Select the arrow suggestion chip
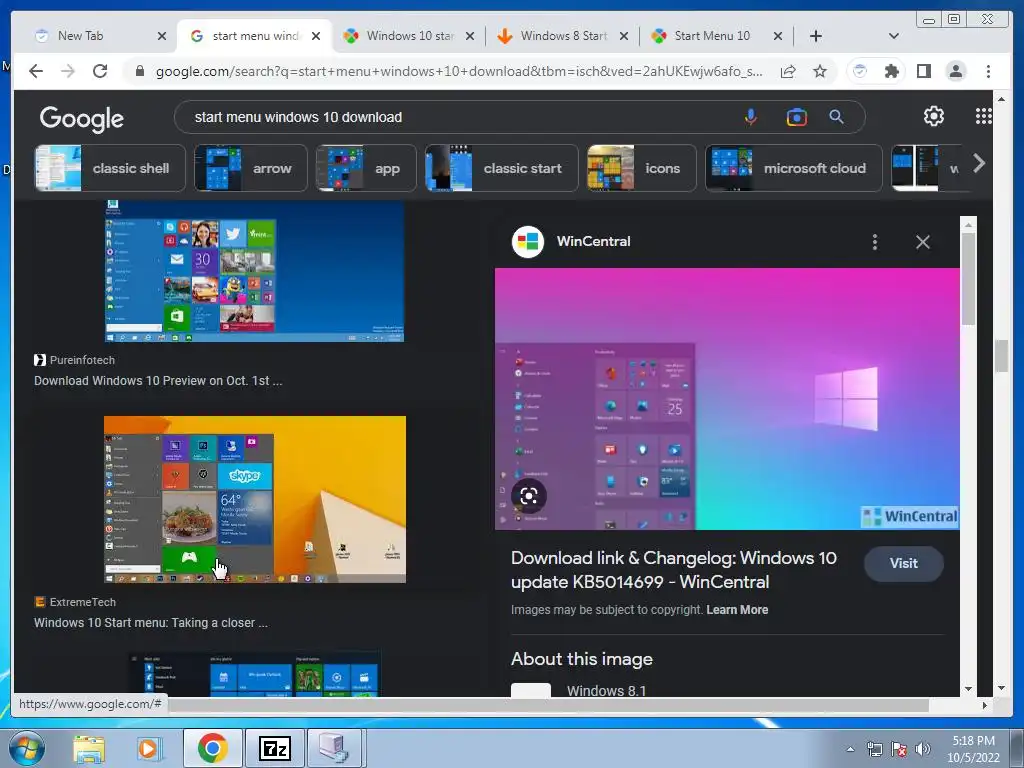This screenshot has width=1024, height=768. point(251,168)
